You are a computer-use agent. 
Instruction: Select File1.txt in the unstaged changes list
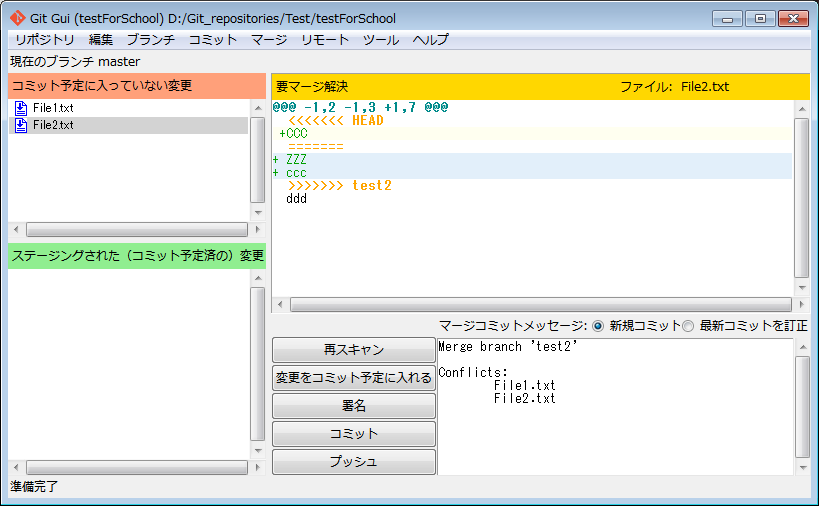coord(53,108)
